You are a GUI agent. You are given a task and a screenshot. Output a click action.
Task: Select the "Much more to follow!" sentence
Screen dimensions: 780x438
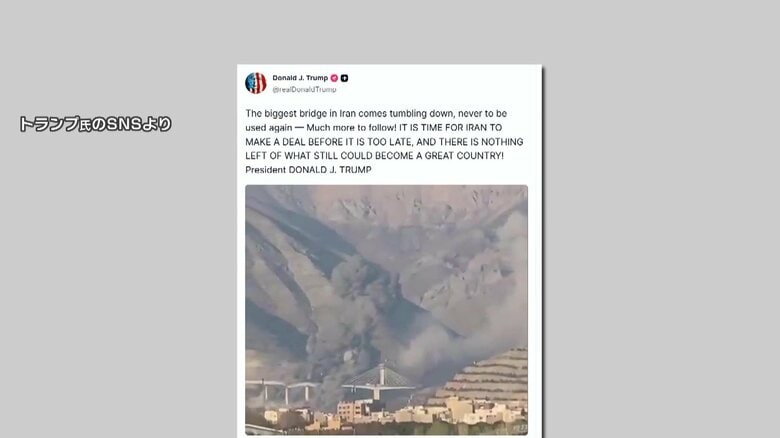(352, 128)
